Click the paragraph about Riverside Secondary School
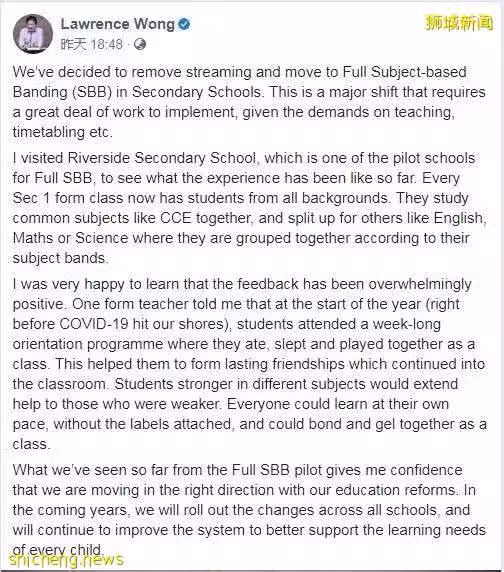504x572 pixels. point(249,208)
